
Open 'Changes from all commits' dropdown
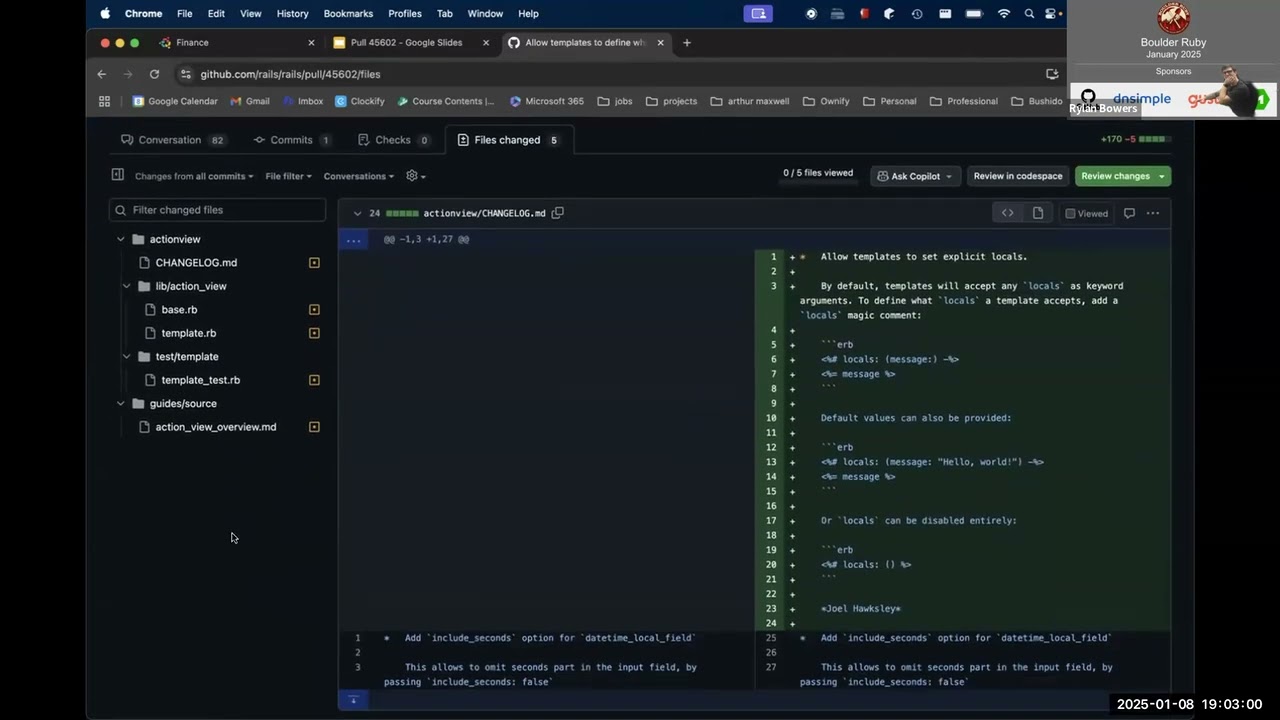(x=194, y=176)
